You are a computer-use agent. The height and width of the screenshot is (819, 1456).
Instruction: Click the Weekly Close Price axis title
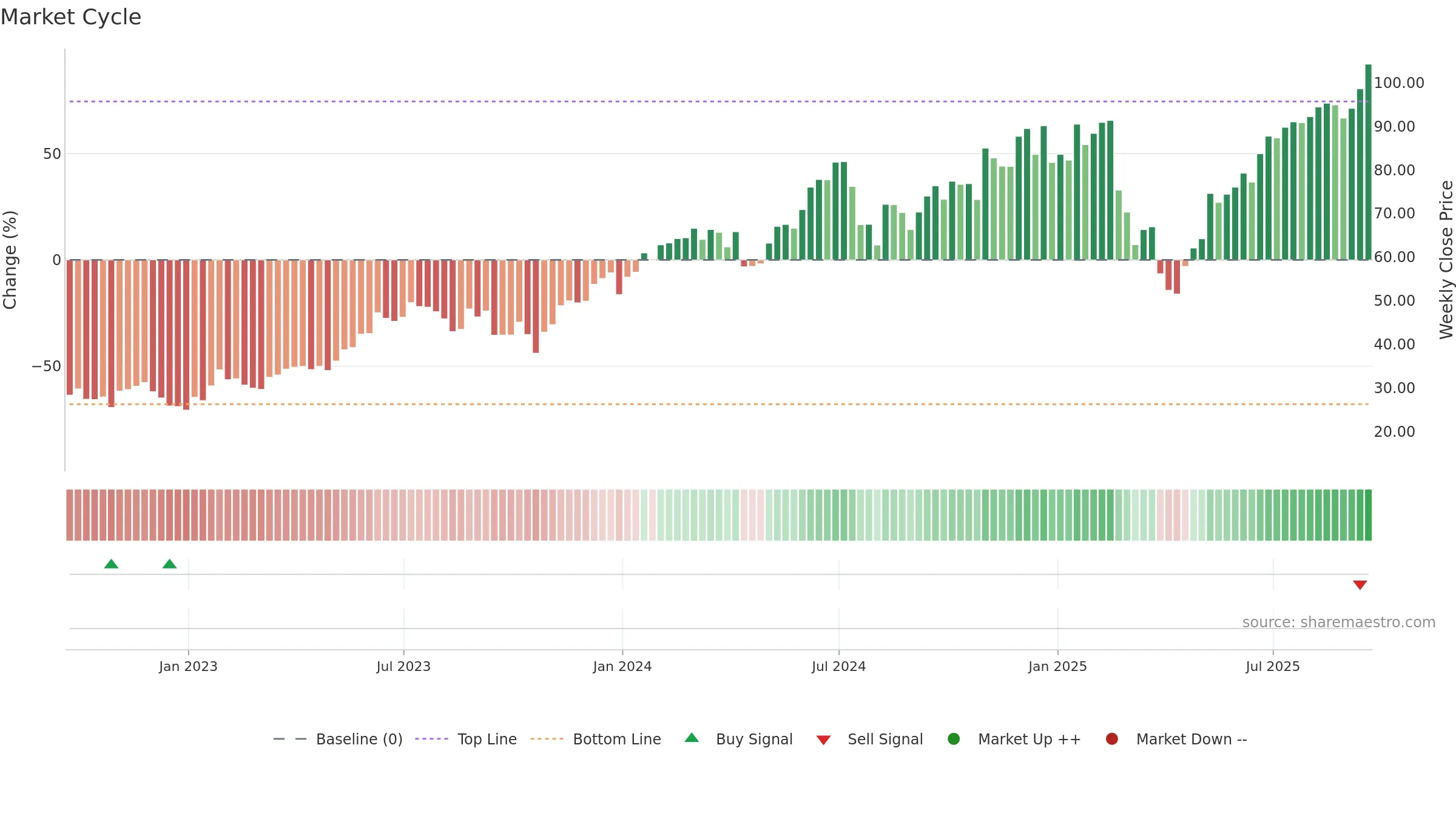[x=1446, y=260]
